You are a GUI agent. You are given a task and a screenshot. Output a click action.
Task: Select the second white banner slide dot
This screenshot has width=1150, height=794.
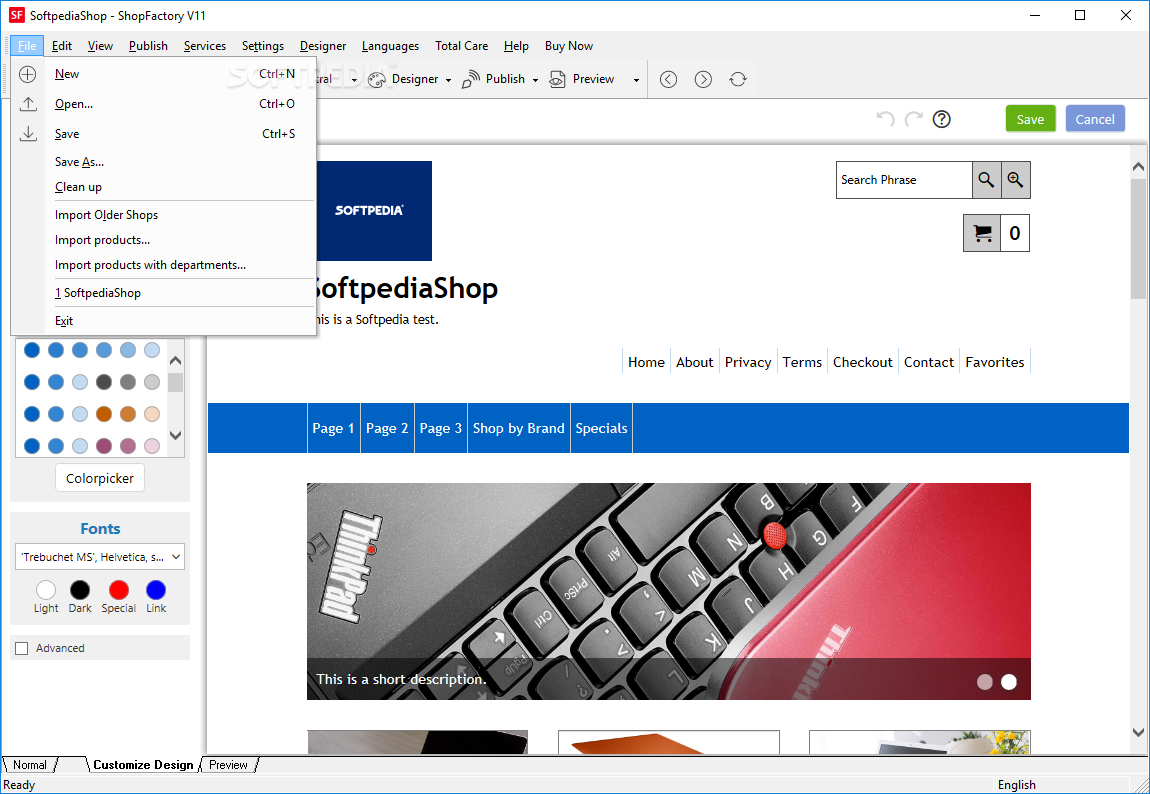pos(1009,682)
